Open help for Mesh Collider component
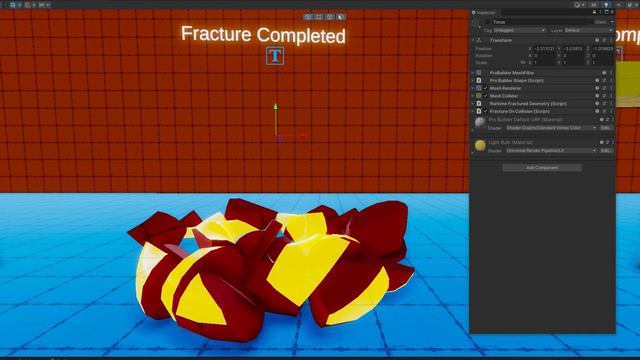This screenshot has height=360, width=640. pos(597,96)
